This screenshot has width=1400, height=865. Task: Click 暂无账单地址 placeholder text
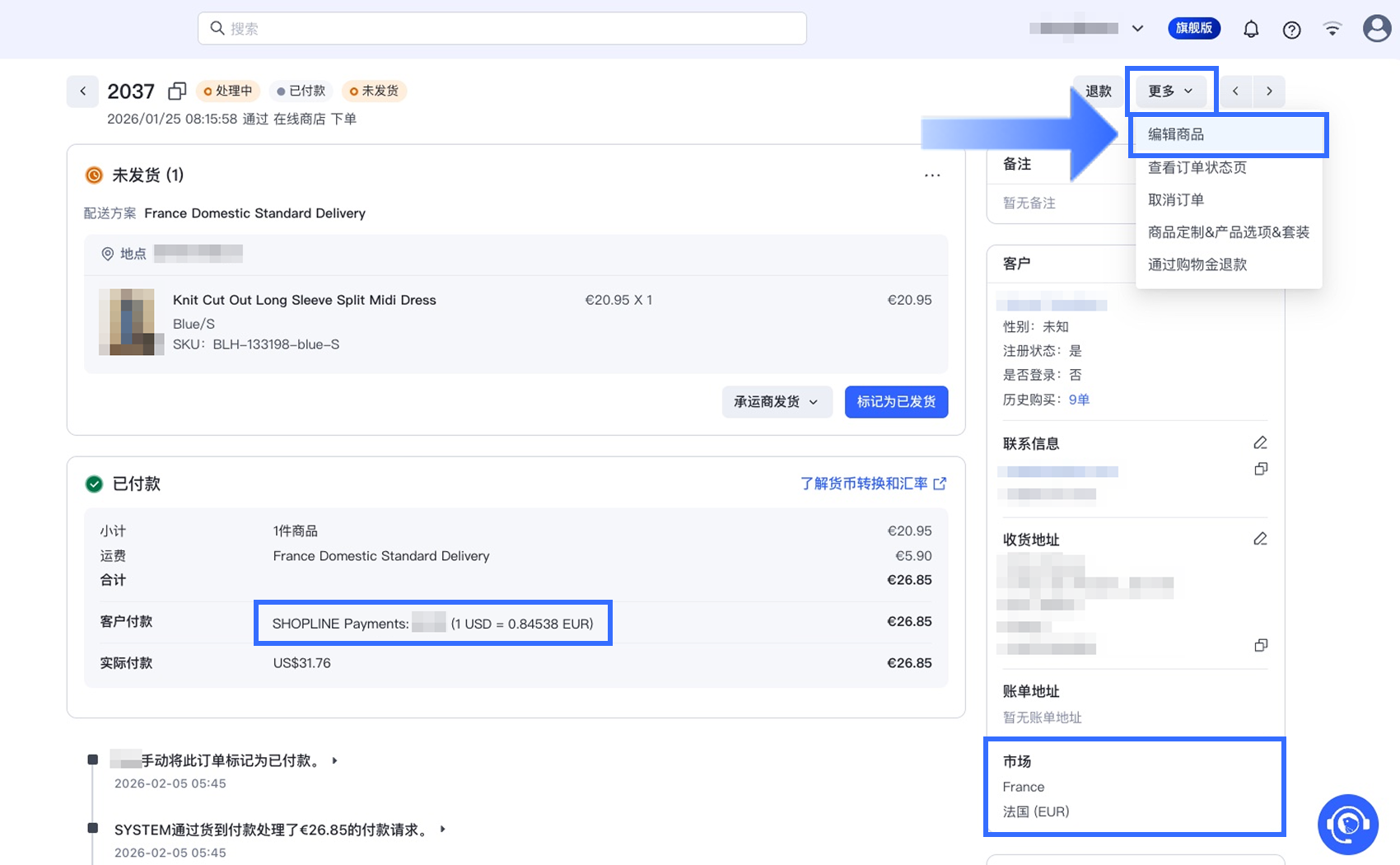[x=1042, y=718]
